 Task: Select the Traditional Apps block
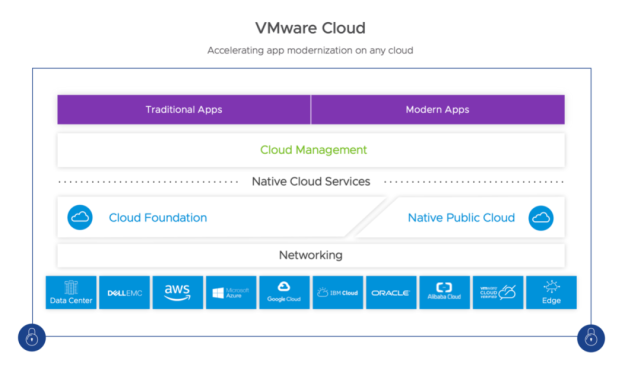click(184, 110)
